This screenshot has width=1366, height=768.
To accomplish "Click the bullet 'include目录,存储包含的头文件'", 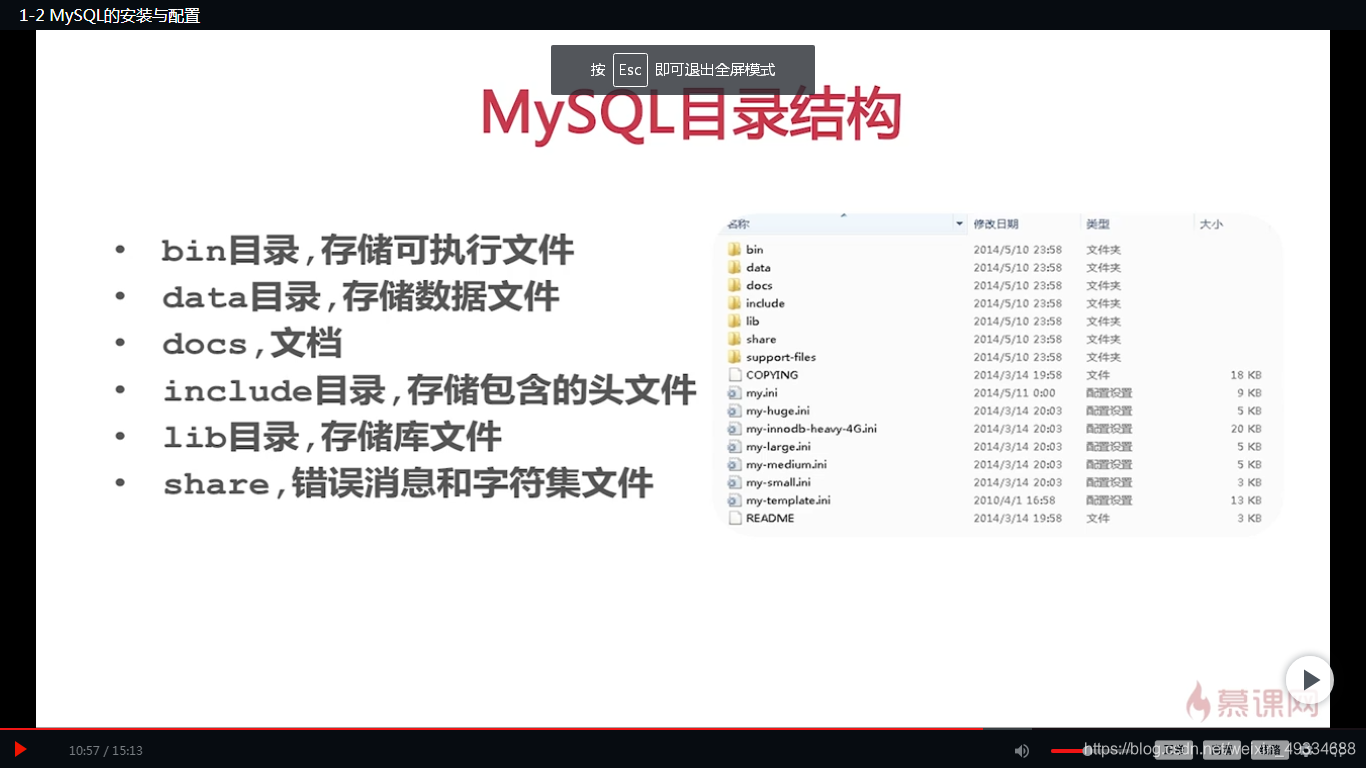I will tap(430, 390).
